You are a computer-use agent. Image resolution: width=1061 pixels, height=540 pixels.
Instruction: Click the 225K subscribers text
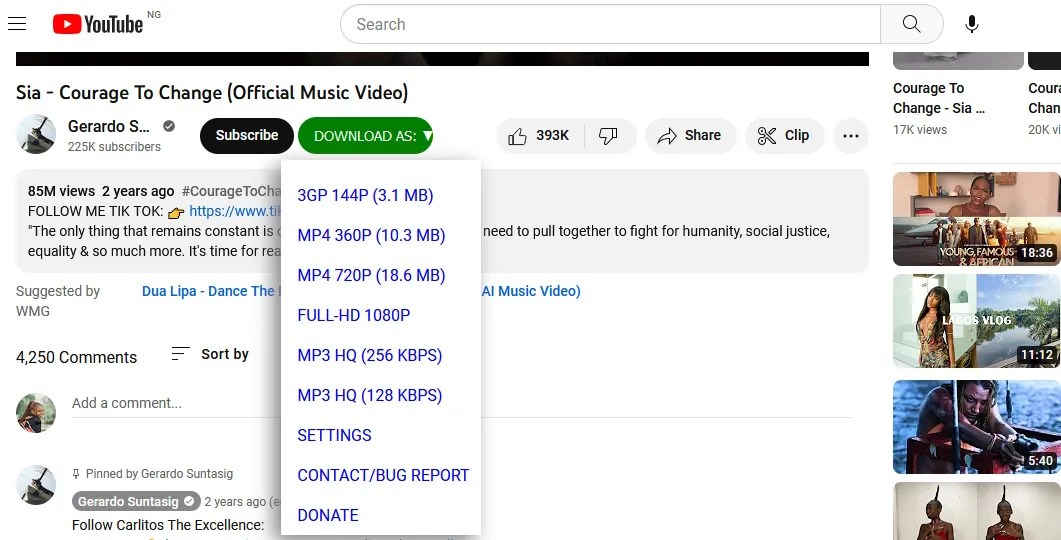click(114, 147)
